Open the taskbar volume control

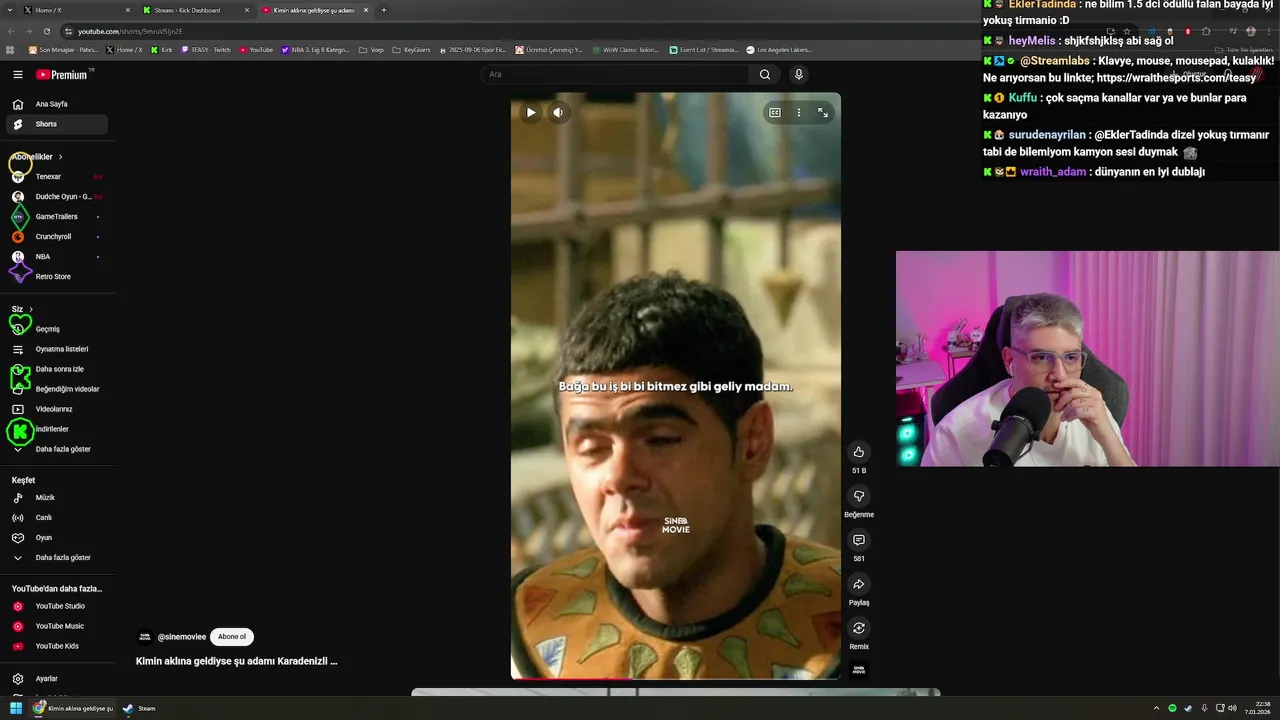(x=1232, y=708)
